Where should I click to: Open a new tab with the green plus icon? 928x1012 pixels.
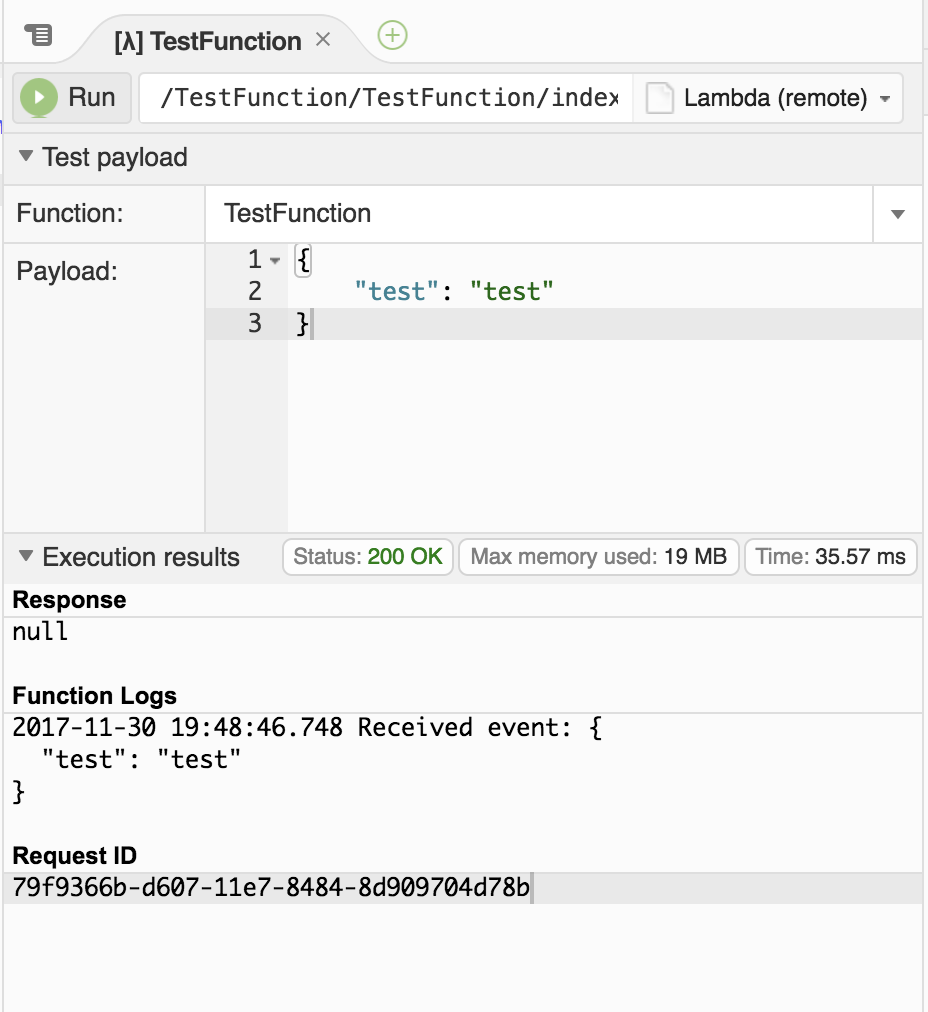pos(391,35)
